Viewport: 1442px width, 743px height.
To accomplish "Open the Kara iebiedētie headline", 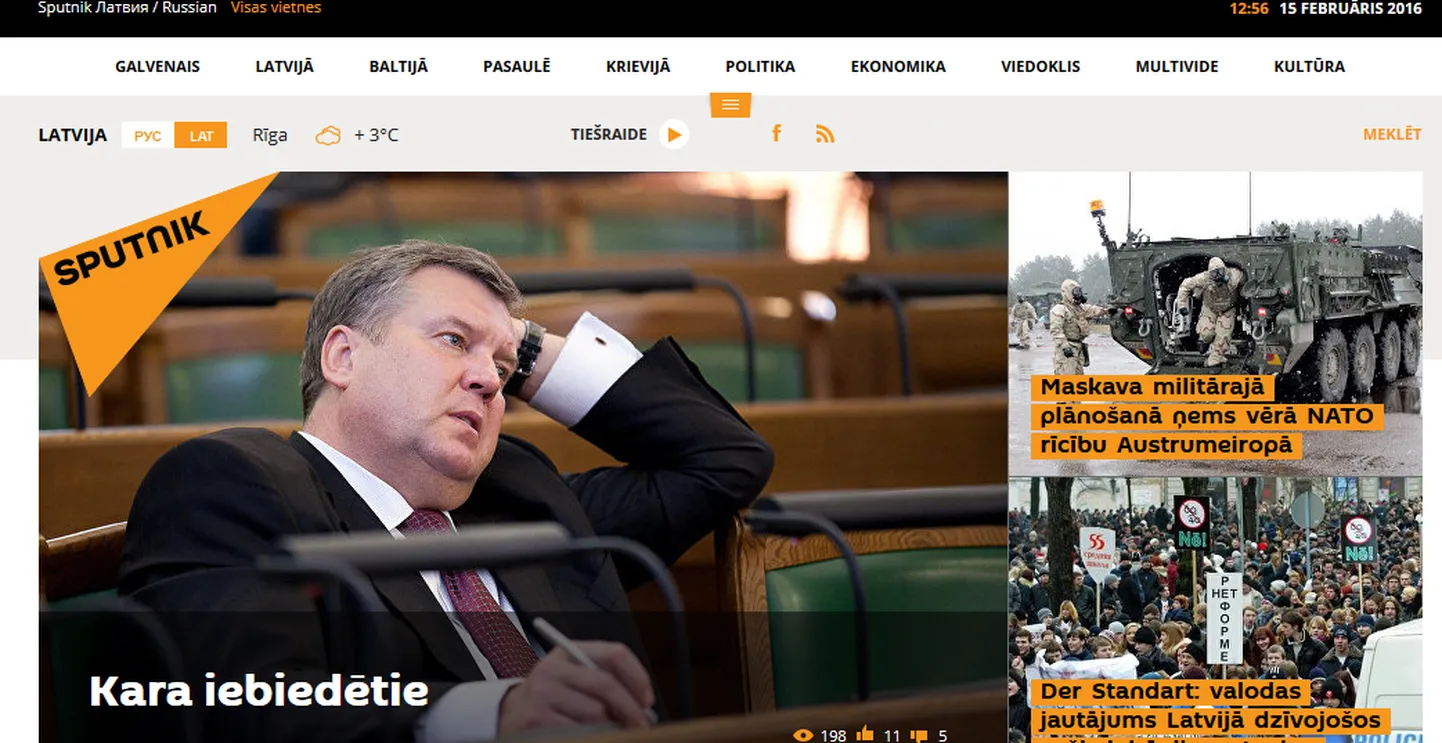I will (x=259, y=691).
